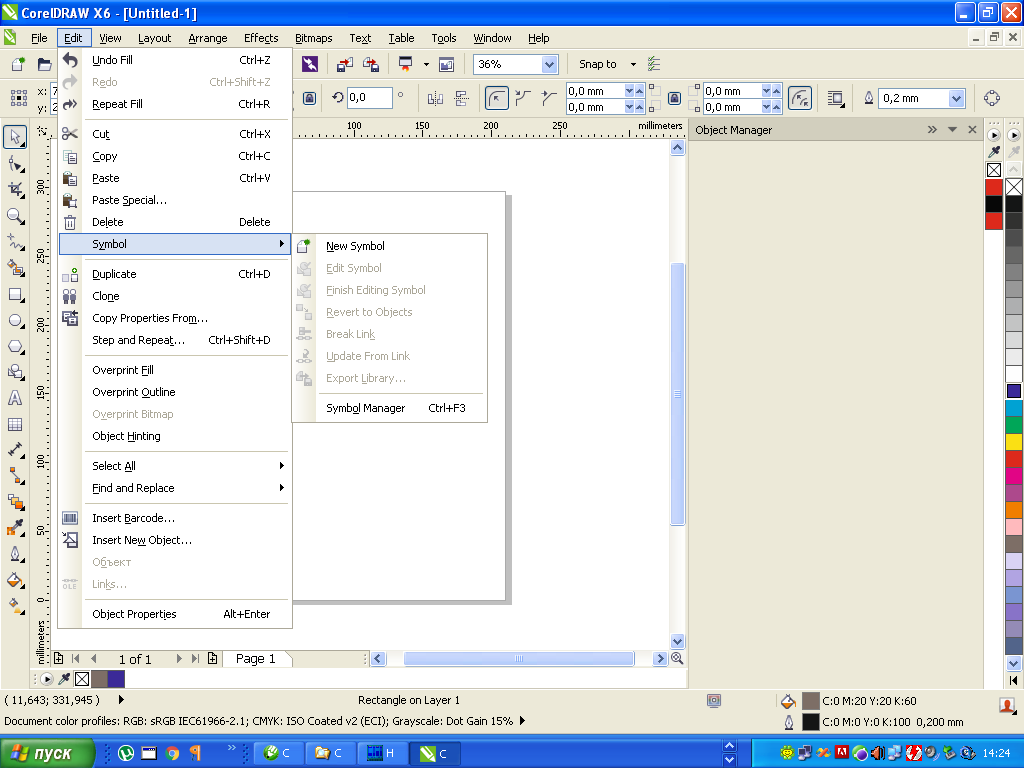Select the Connector tool

click(x=15, y=477)
